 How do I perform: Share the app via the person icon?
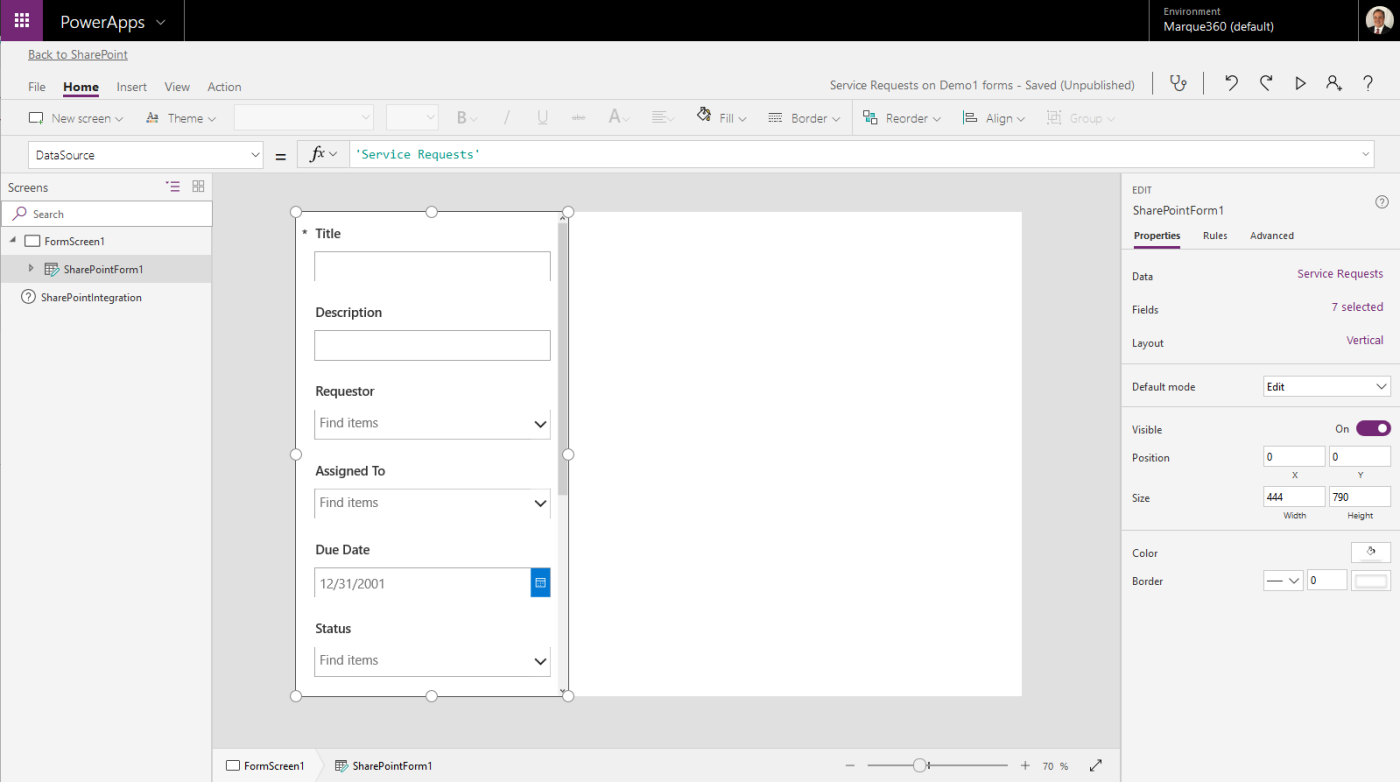click(x=1333, y=84)
